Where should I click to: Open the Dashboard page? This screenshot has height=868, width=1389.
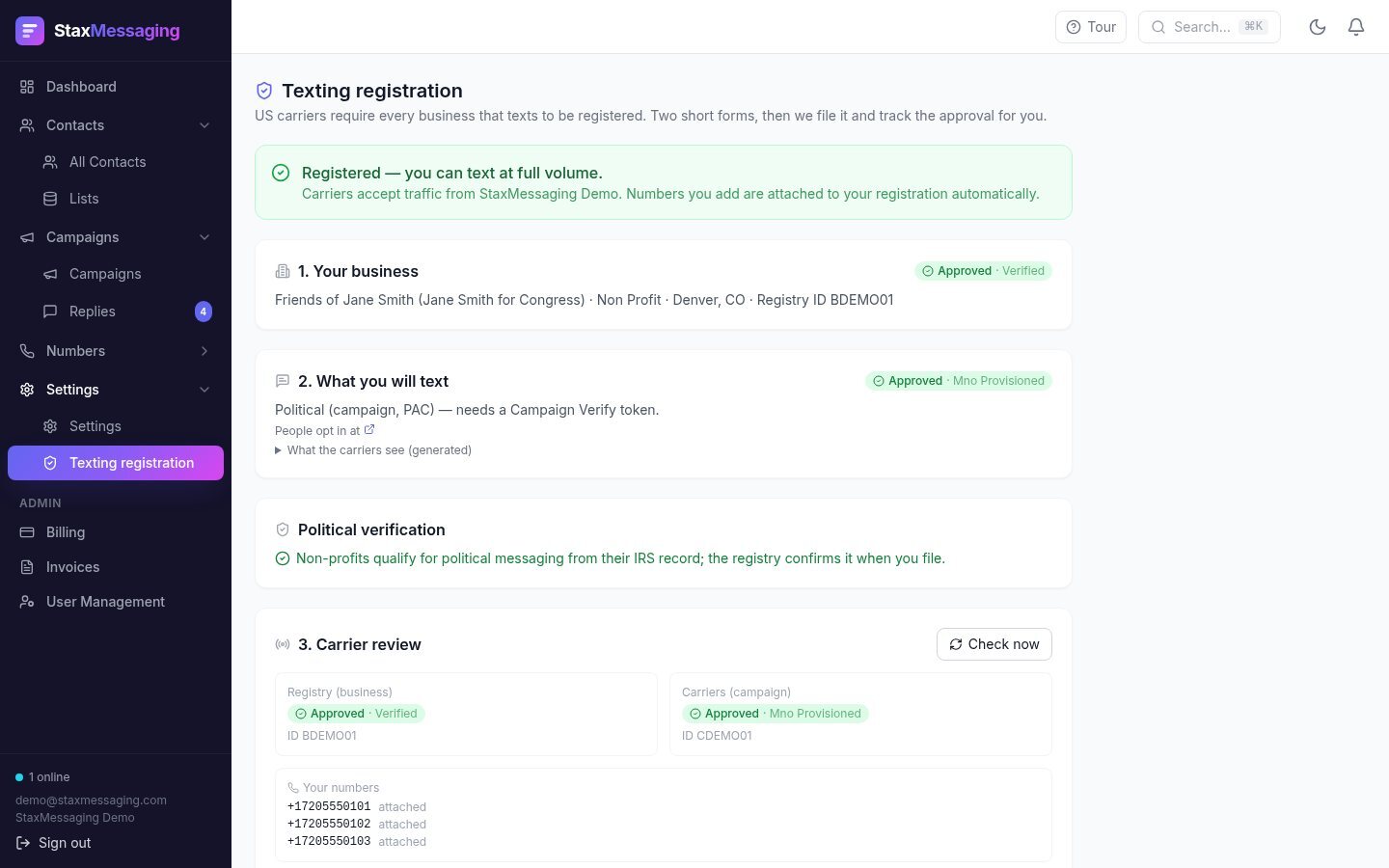[x=116, y=87]
